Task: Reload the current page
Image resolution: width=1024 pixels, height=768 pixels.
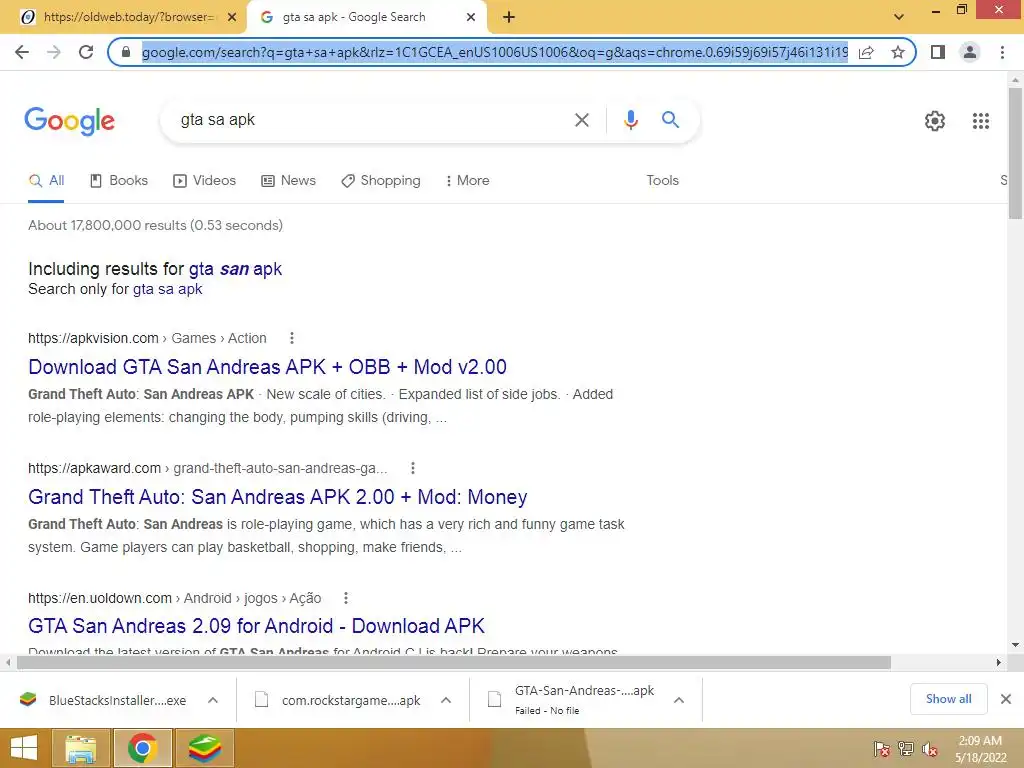Action: [x=86, y=52]
